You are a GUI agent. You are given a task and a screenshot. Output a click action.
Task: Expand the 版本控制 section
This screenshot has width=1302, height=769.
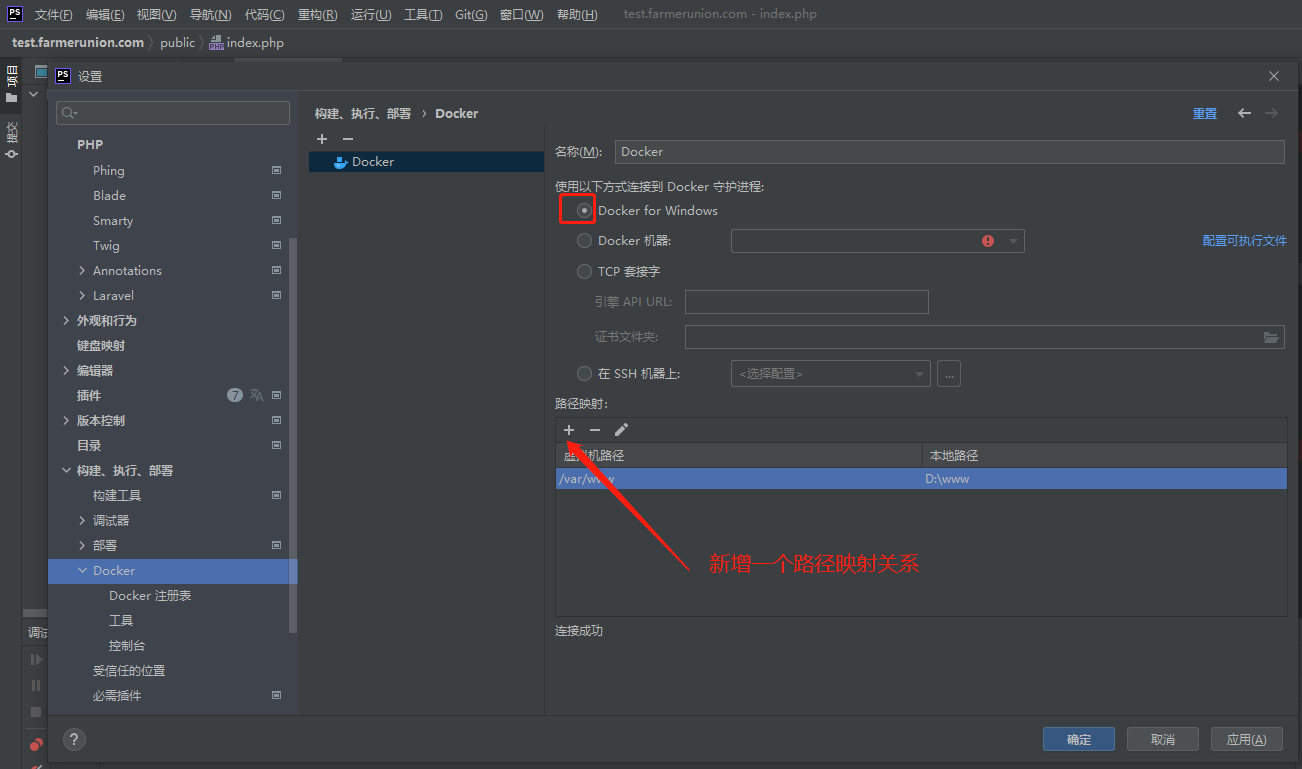(x=66, y=421)
